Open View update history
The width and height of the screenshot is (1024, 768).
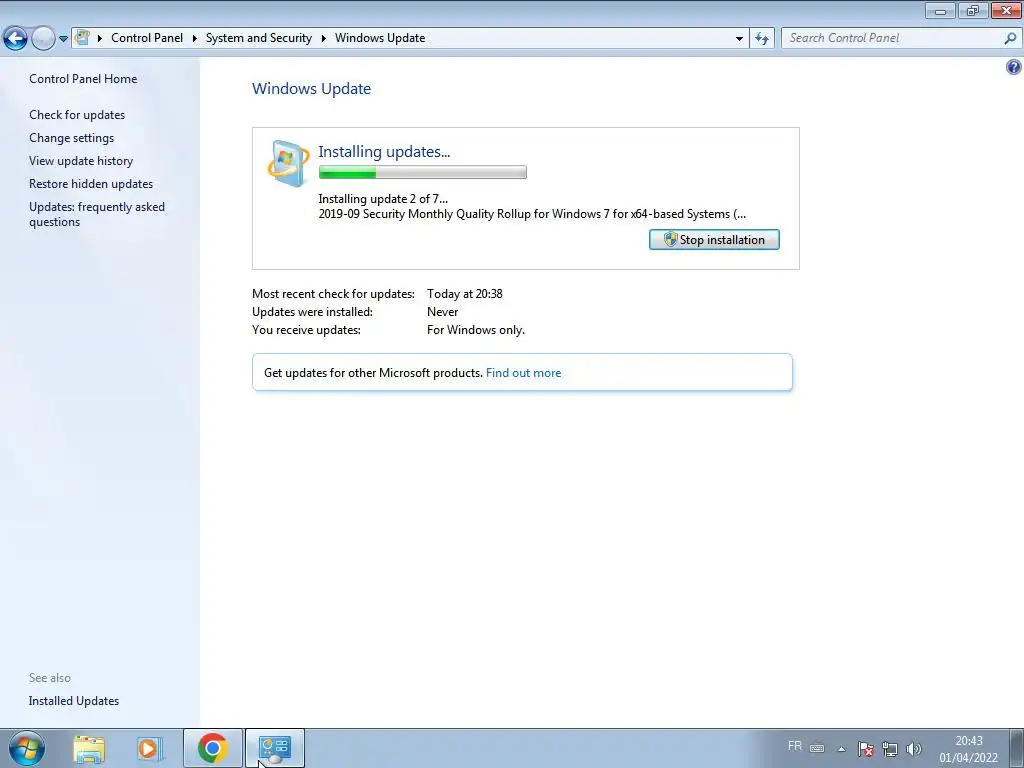[x=81, y=161]
